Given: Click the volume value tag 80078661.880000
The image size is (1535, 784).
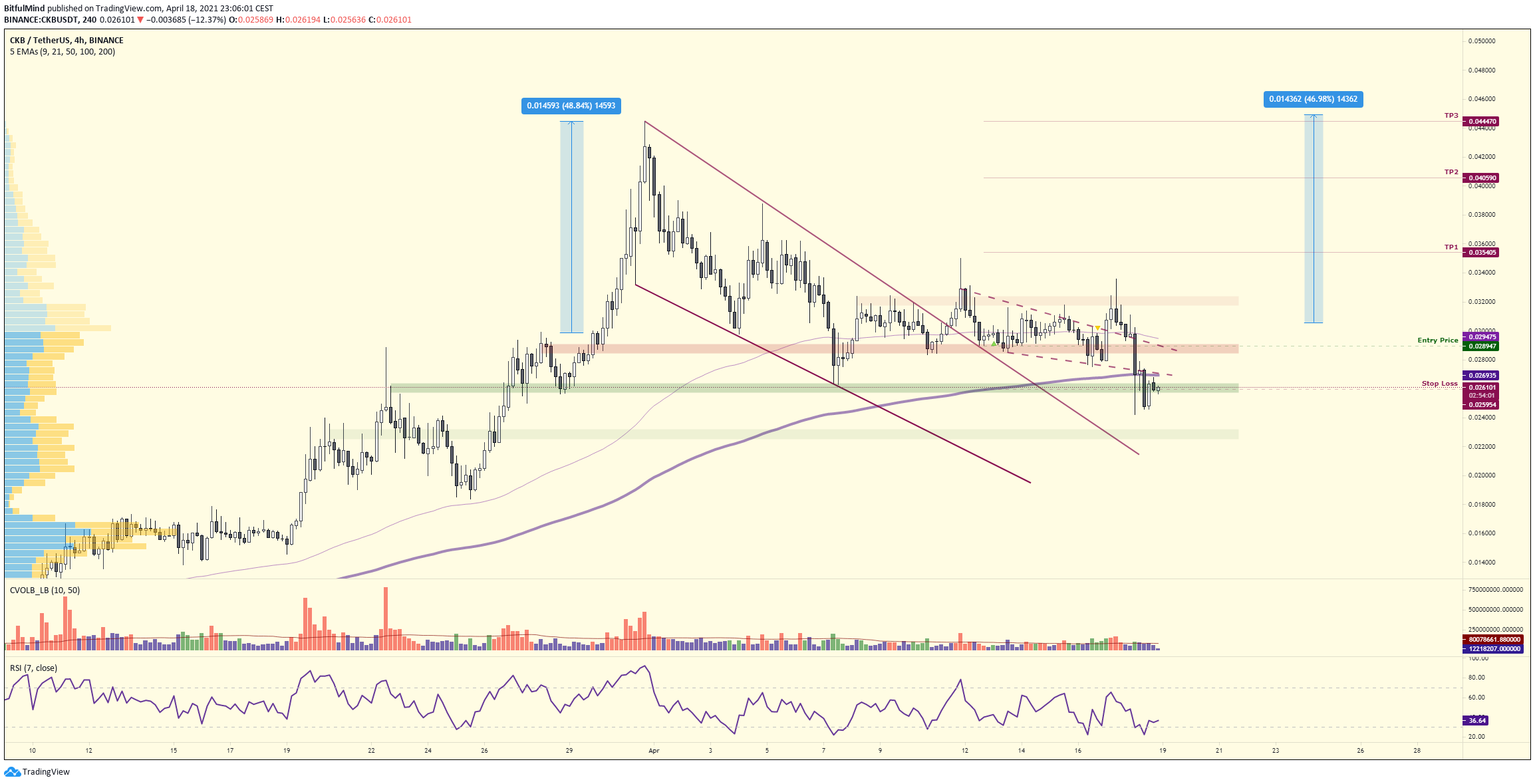Looking at the screenshot, I should 1493,640.
